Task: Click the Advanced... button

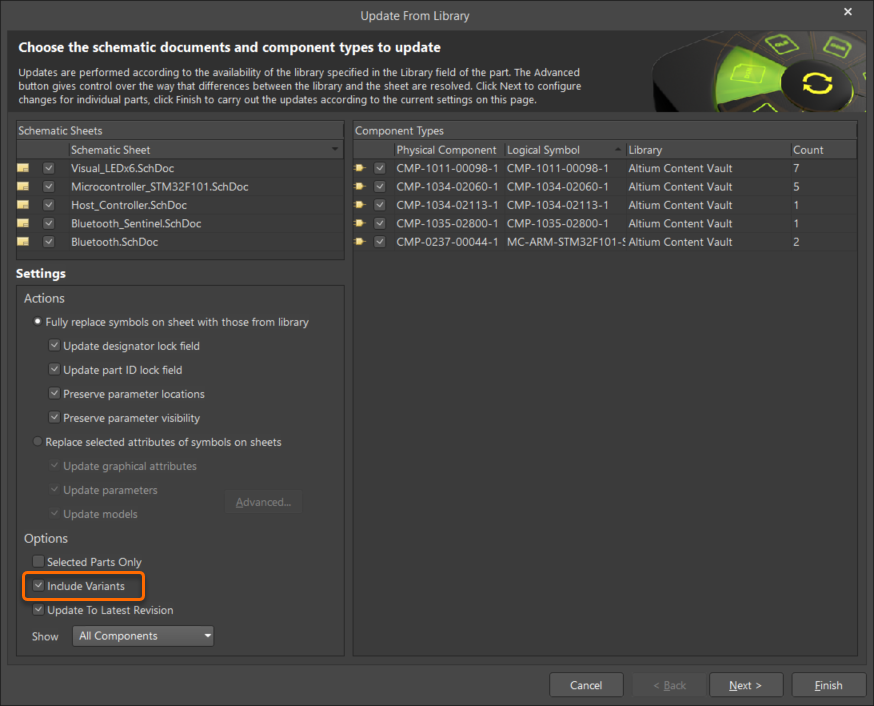Action: coord(263,502)
